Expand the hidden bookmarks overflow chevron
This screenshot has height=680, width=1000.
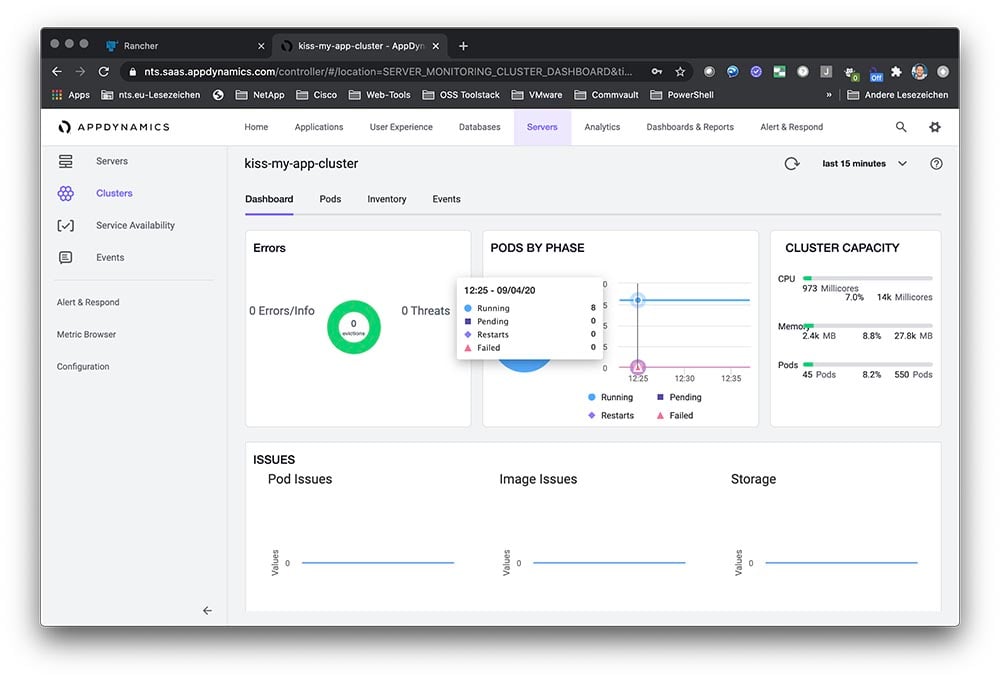click(x=828, y=95)
